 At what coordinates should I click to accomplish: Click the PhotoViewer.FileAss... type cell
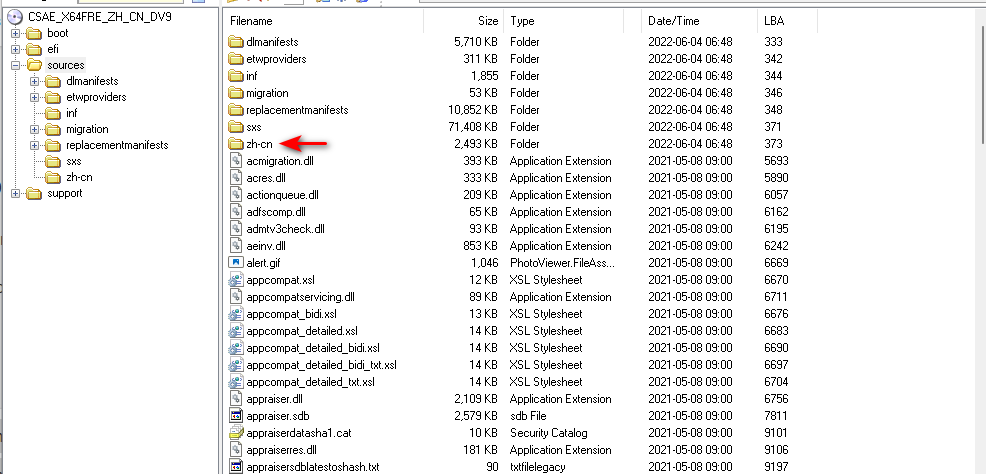(x=562, y=263)
